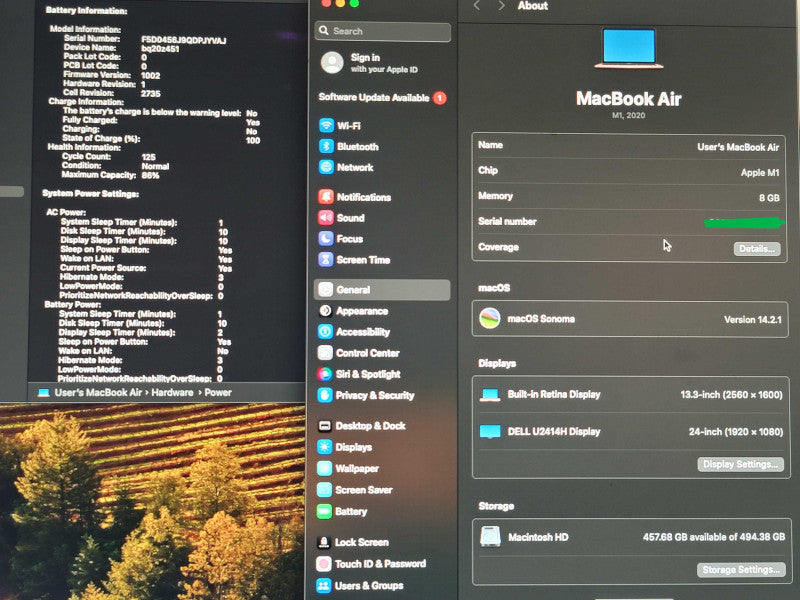Screen dimensions: 800x600
Task: Click Power in System Information path bar
Action: 218,392
